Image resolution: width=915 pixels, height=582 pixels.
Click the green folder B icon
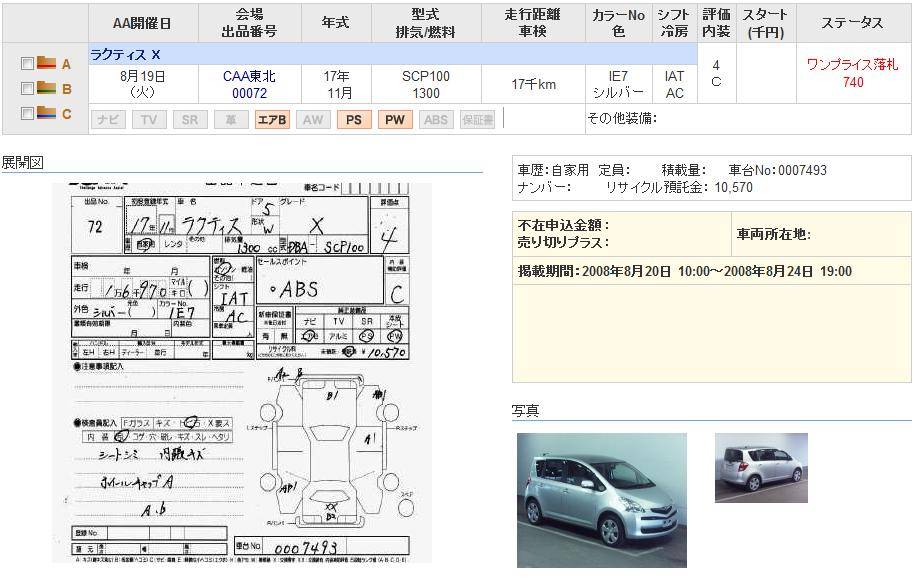[x=46, y=88]
